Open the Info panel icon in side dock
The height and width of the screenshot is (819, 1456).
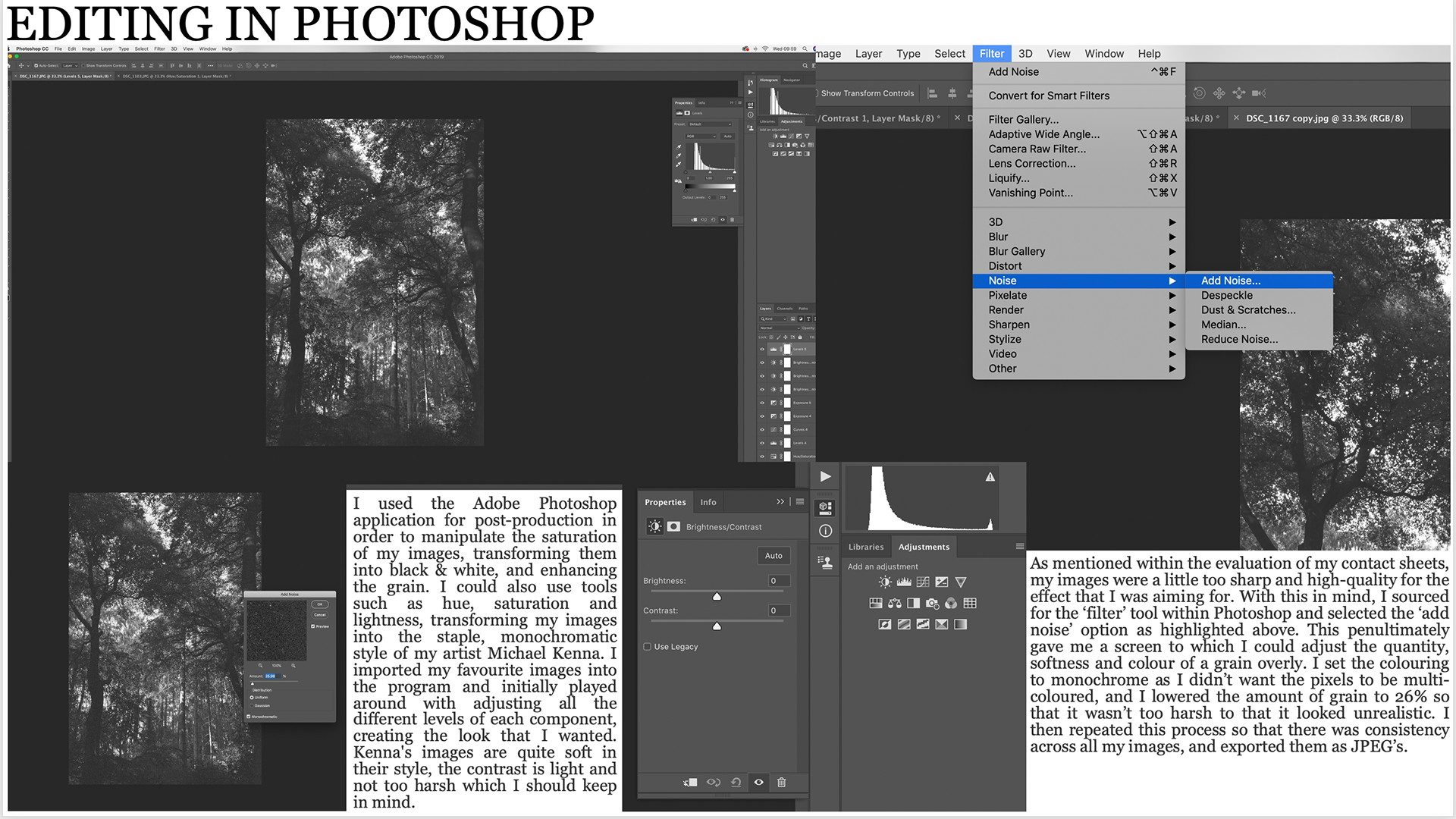click(826, 532)
